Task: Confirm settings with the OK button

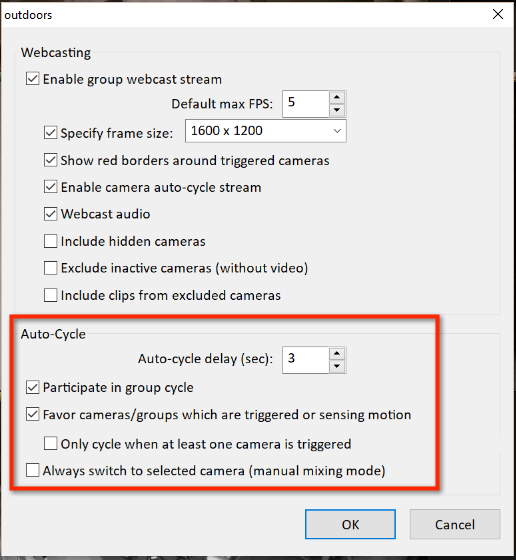Action: tap(350, 524)
